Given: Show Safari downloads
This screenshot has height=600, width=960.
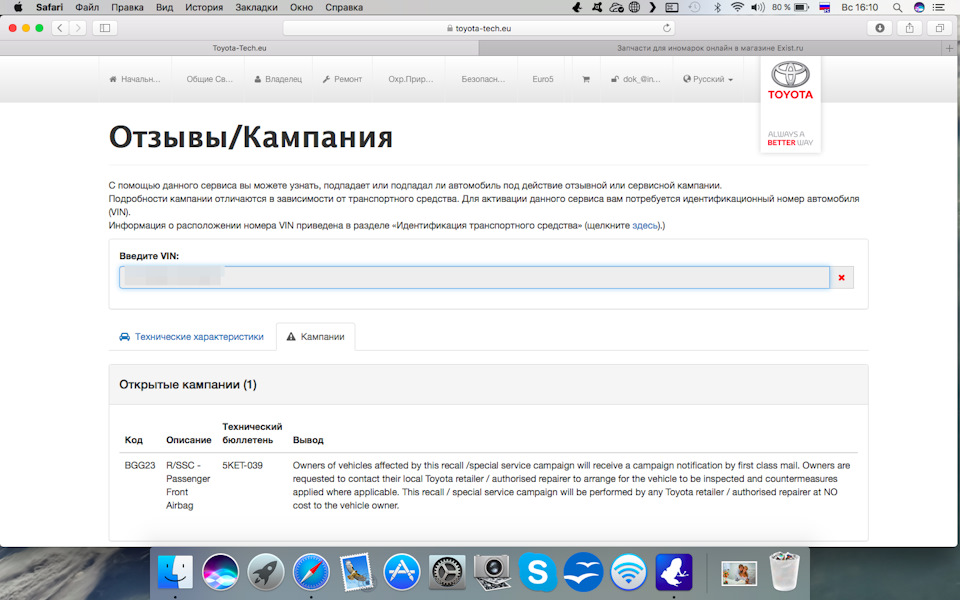Looking at the screenshot, I should (x=880, y=28).
